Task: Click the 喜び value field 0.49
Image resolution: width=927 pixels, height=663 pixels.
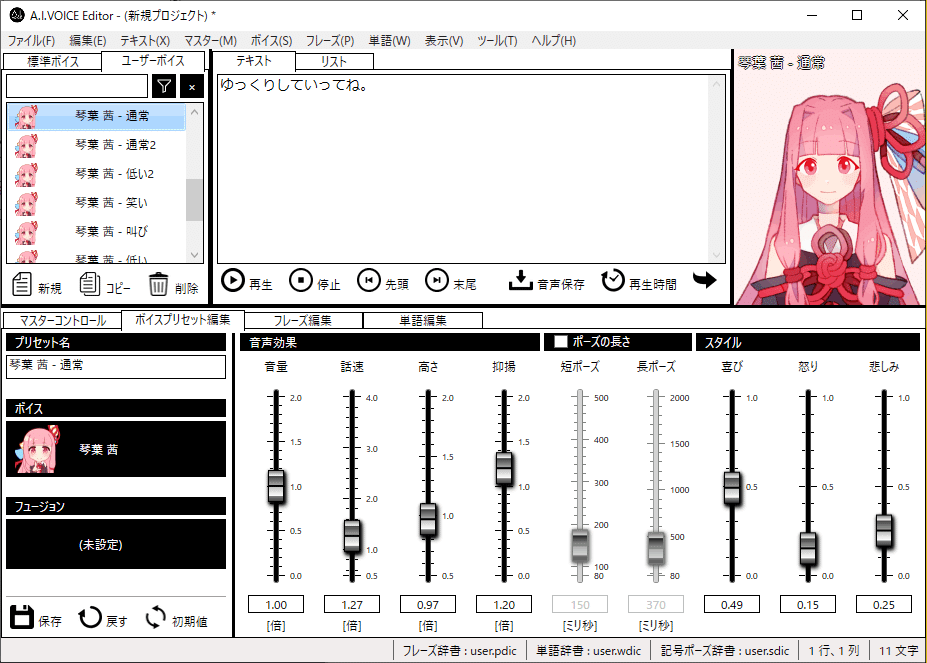Action: tap(732, 604)
